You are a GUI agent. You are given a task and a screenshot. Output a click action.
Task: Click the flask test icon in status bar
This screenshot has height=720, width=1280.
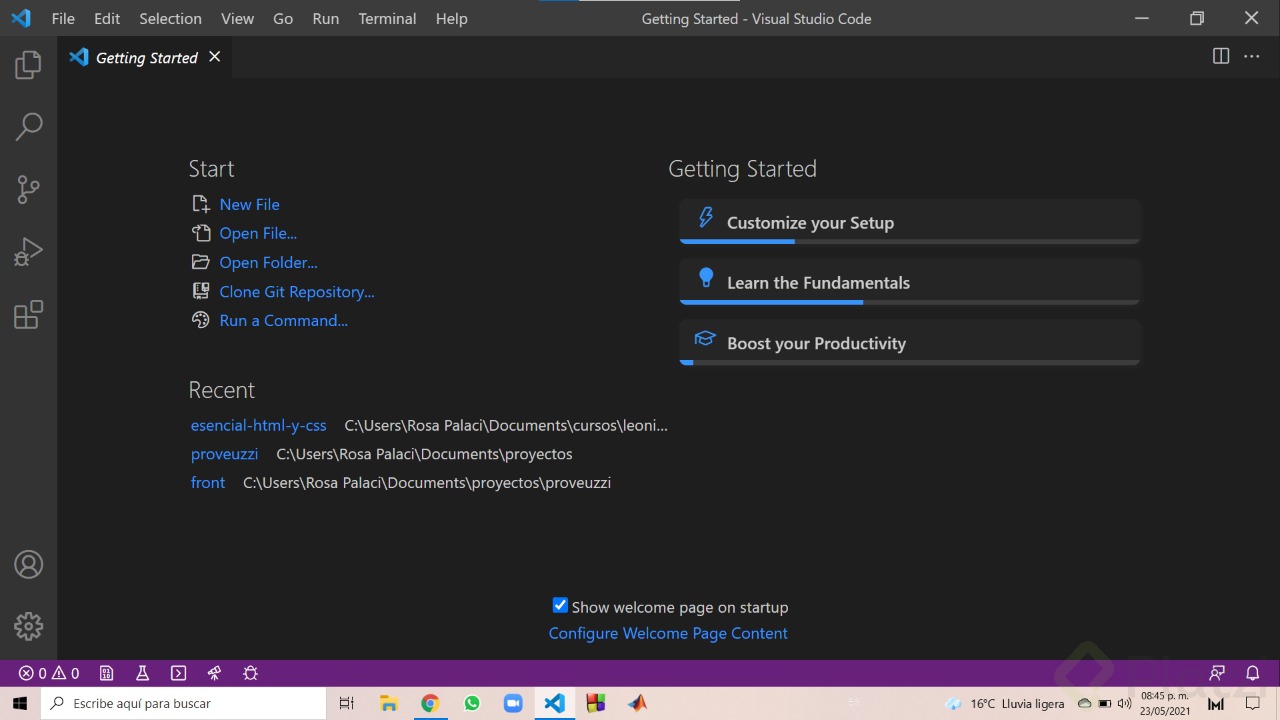143,673
